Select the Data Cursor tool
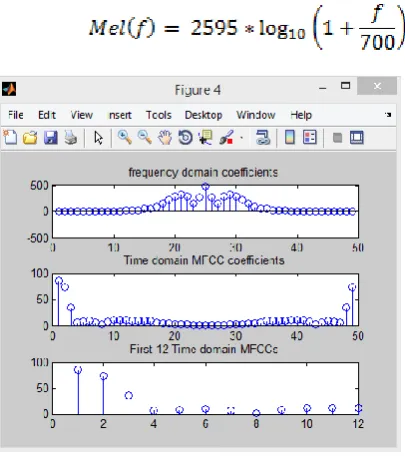 tap(205, 137)
